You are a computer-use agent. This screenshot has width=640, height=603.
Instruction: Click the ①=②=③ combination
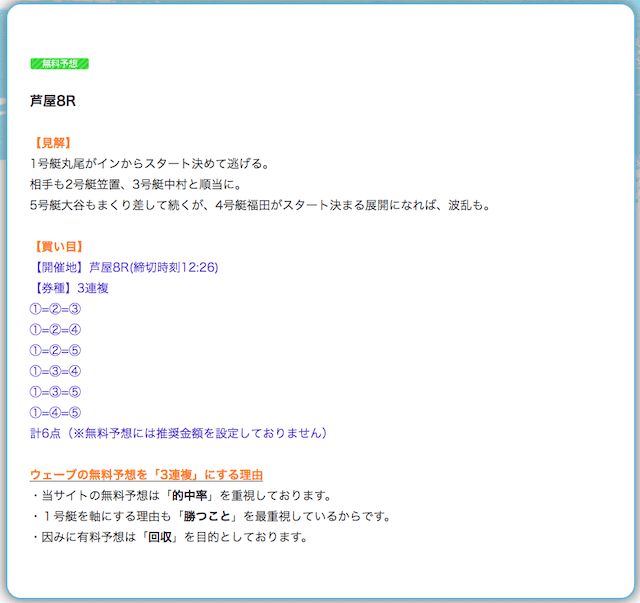click(x=55, y=309)
